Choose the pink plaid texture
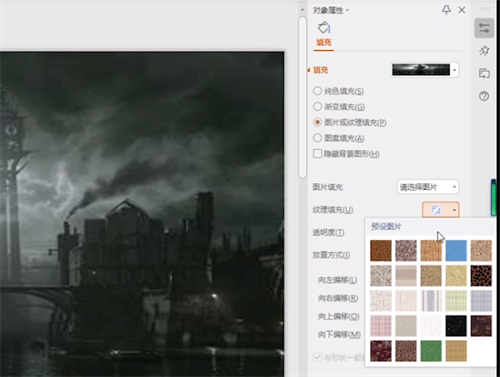500x377 pixels. (381, 326)
